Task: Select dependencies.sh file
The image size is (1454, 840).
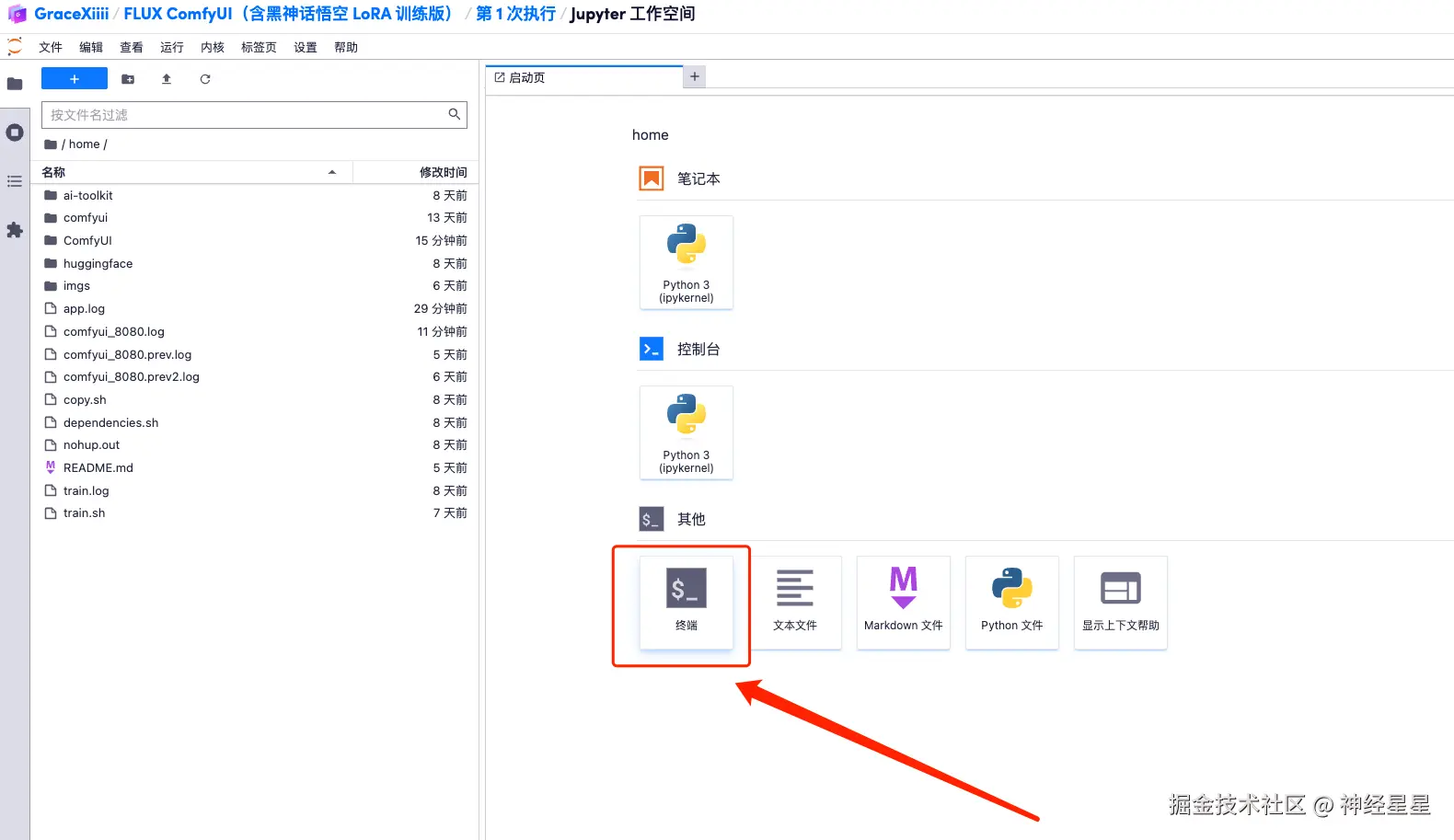Action: tap(255, 422)
